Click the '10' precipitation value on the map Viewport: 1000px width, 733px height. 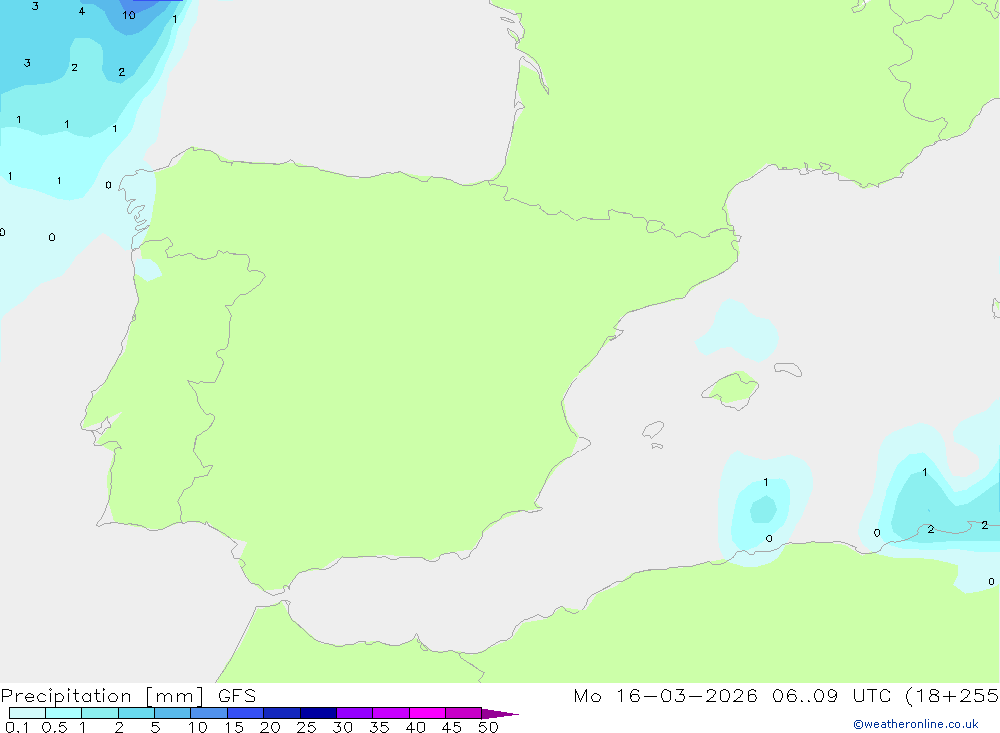click(129, 15)
